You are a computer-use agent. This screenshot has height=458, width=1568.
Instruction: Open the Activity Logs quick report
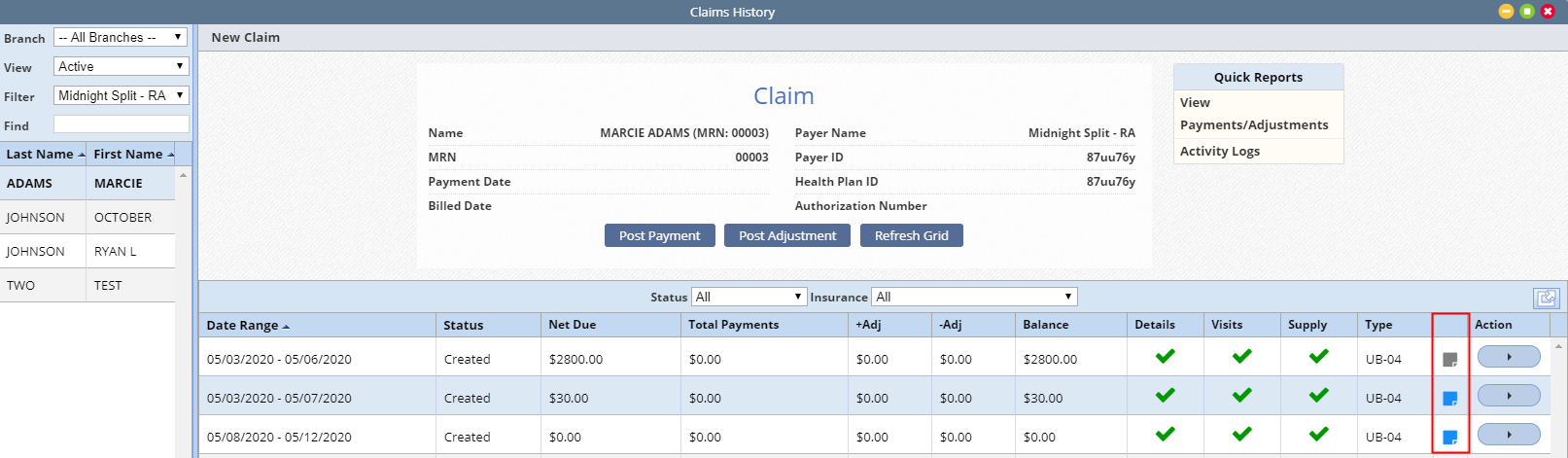(1219, 152)
